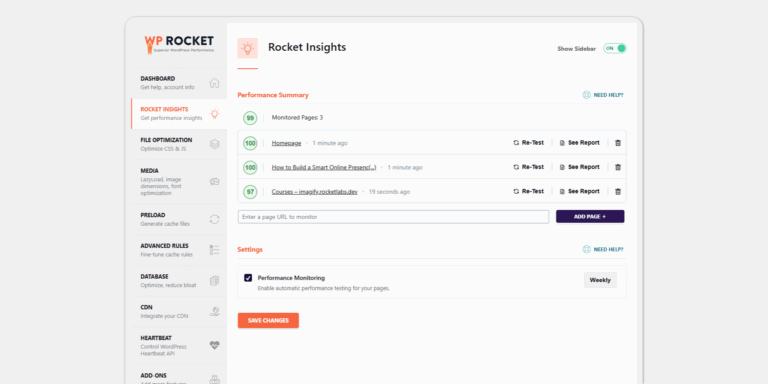The width and height of the screenshot is (768, 384).
Task: Re-Test the Courses page
Action: 528,192
